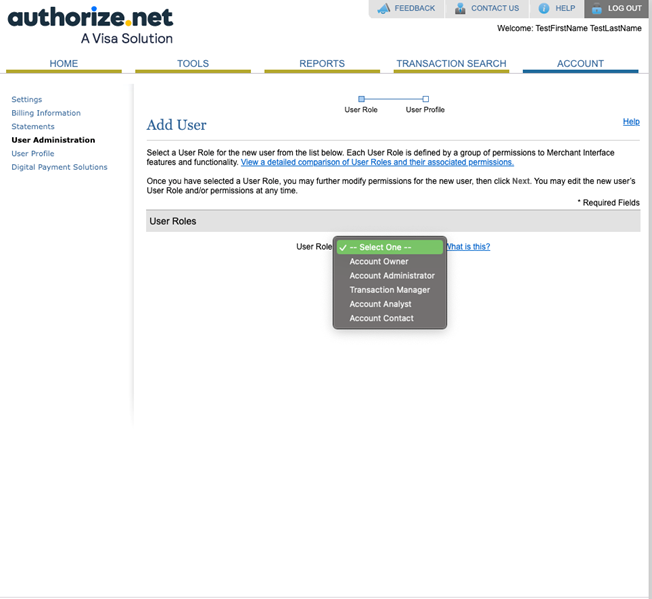Image resolution: width=652 pixels, height=599 pixels.
Task: Click the Feedback megaphone icon
Action: (x=383, y=8)
